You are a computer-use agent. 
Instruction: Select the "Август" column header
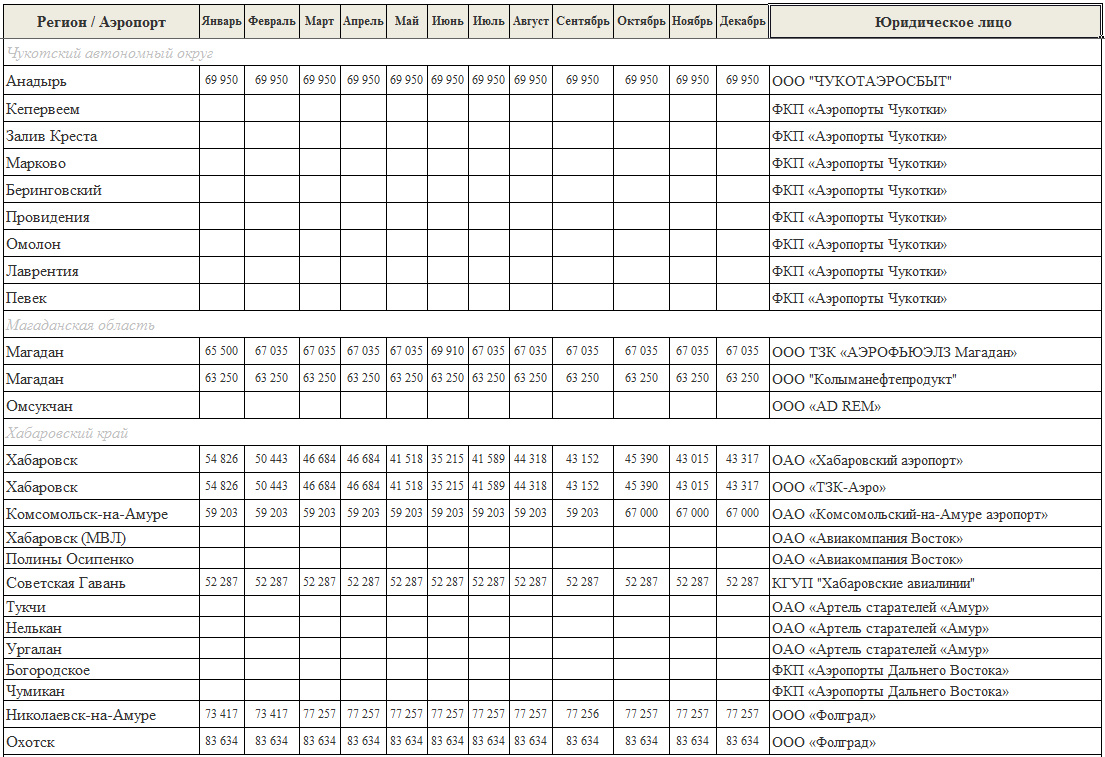click(x=531, y=21)
